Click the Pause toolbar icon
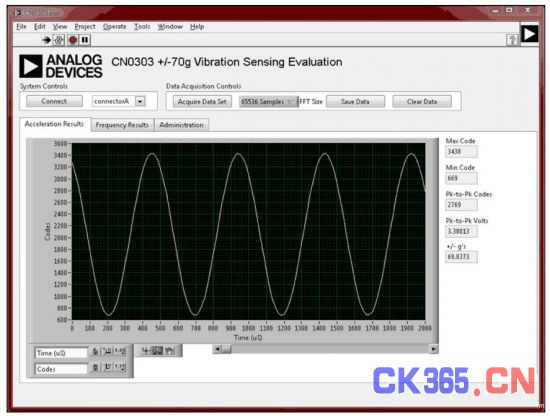Viewport: 550px width, 416px height. (85, 40)
